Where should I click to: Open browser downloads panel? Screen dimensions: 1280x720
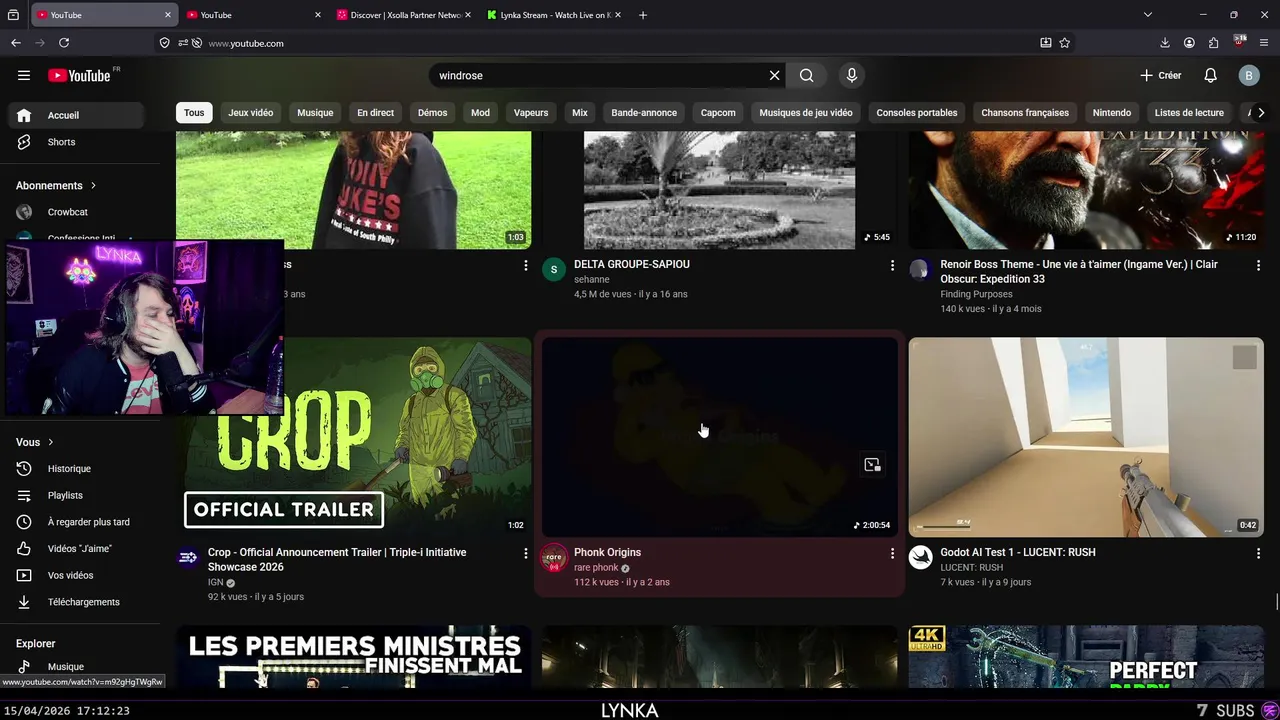click(x=1165, y=43)
